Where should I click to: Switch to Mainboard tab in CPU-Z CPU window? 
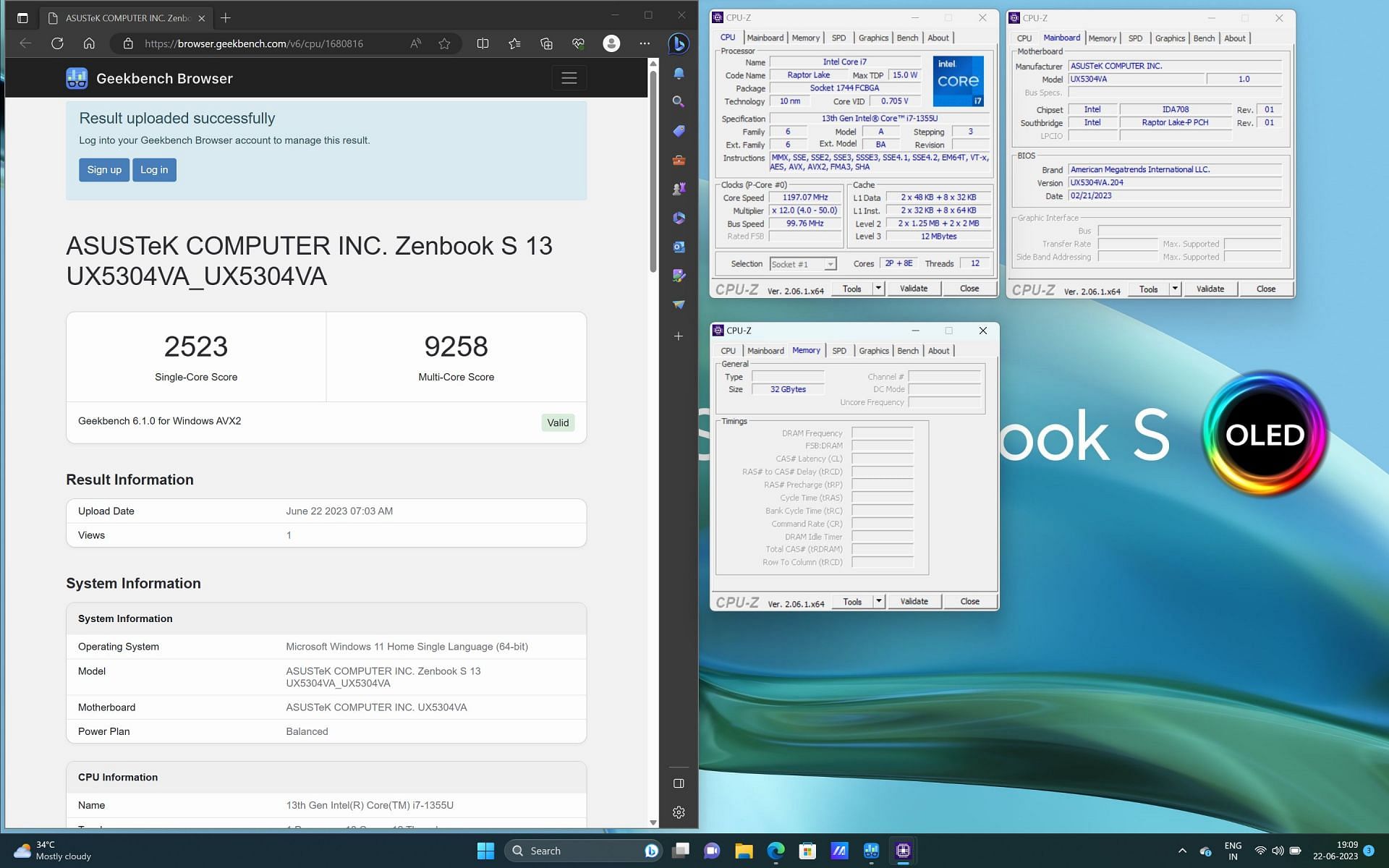(x=765, y=38)
